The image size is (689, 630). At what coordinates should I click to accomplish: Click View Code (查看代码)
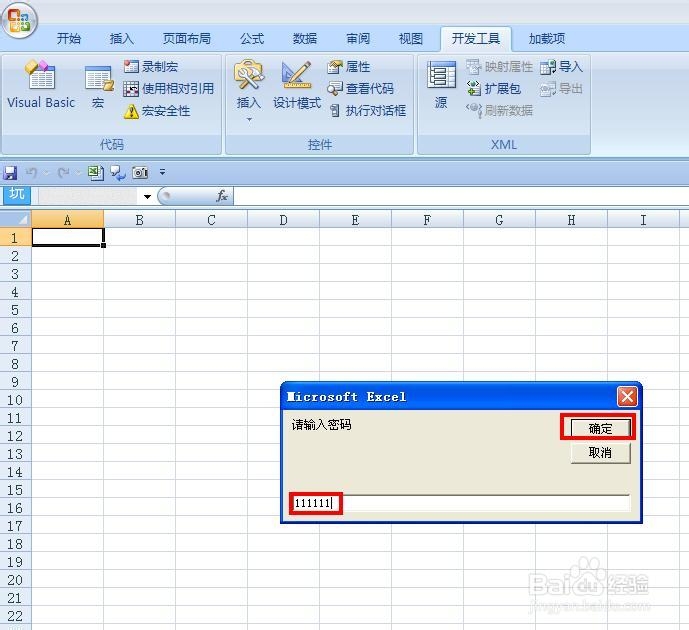point(360,89)
